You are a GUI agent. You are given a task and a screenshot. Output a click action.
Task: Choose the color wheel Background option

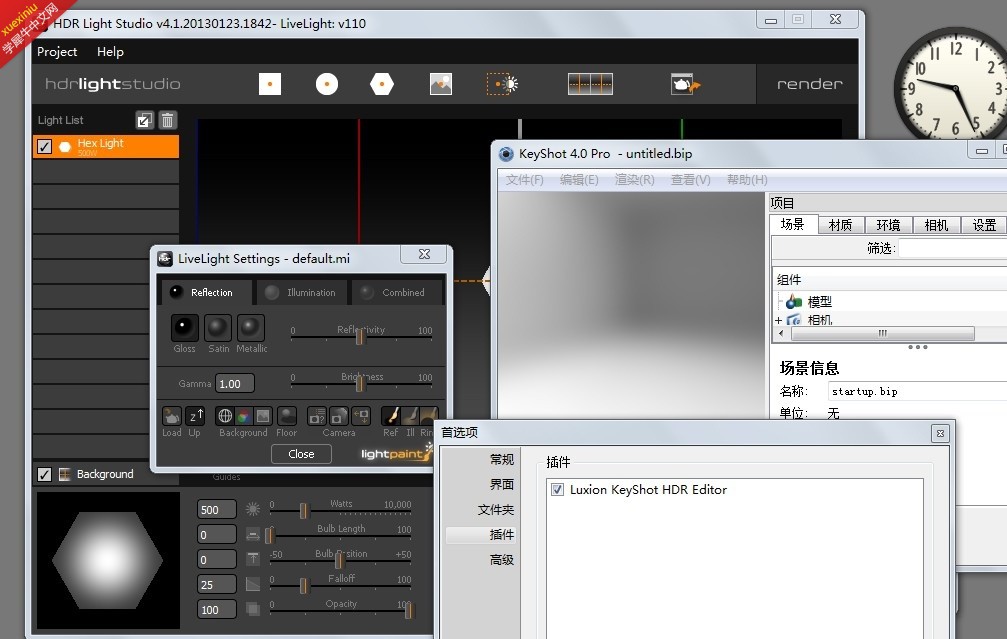[x=243, y=416]
